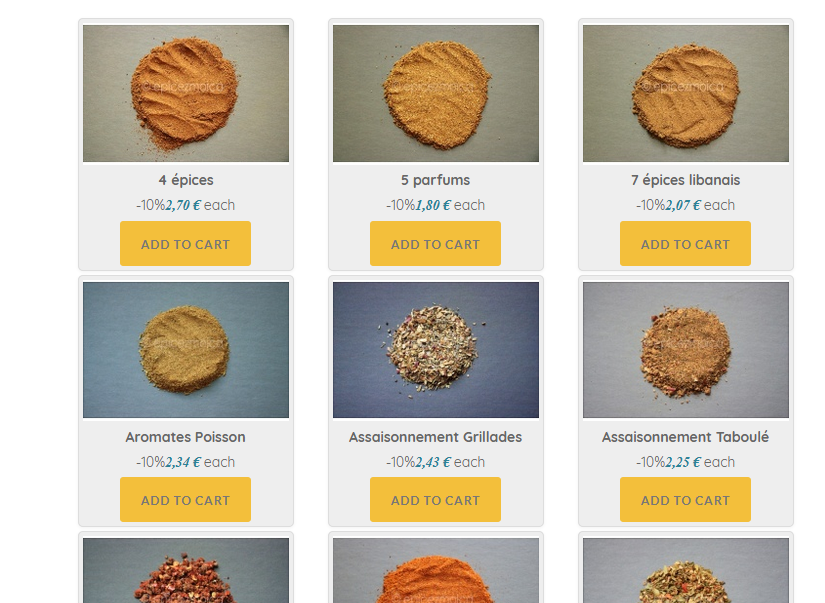This screenshot has width=825, height=603.
Task: Open the Assaisonnement Taboulé product photo
Action: [x=686, y=350]
